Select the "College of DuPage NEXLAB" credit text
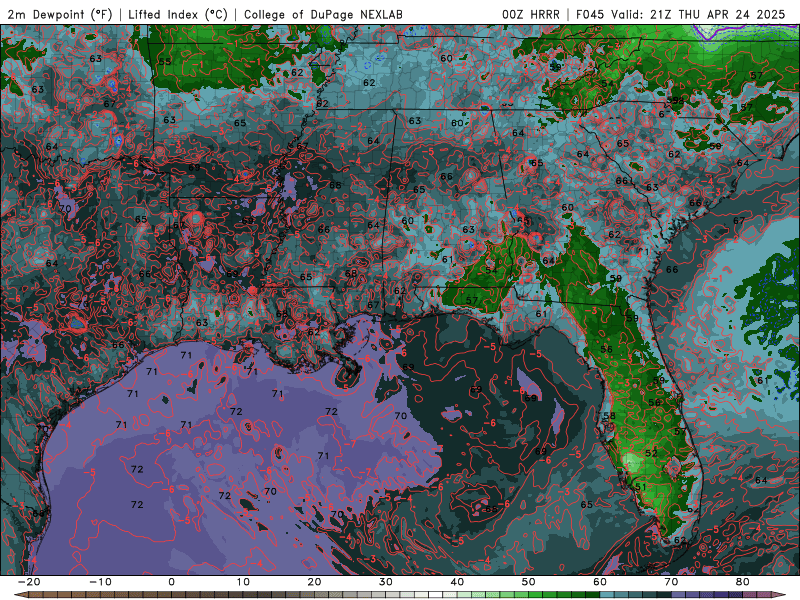The width and height of the screenshot is (800, 600). (x=323, y=14)
